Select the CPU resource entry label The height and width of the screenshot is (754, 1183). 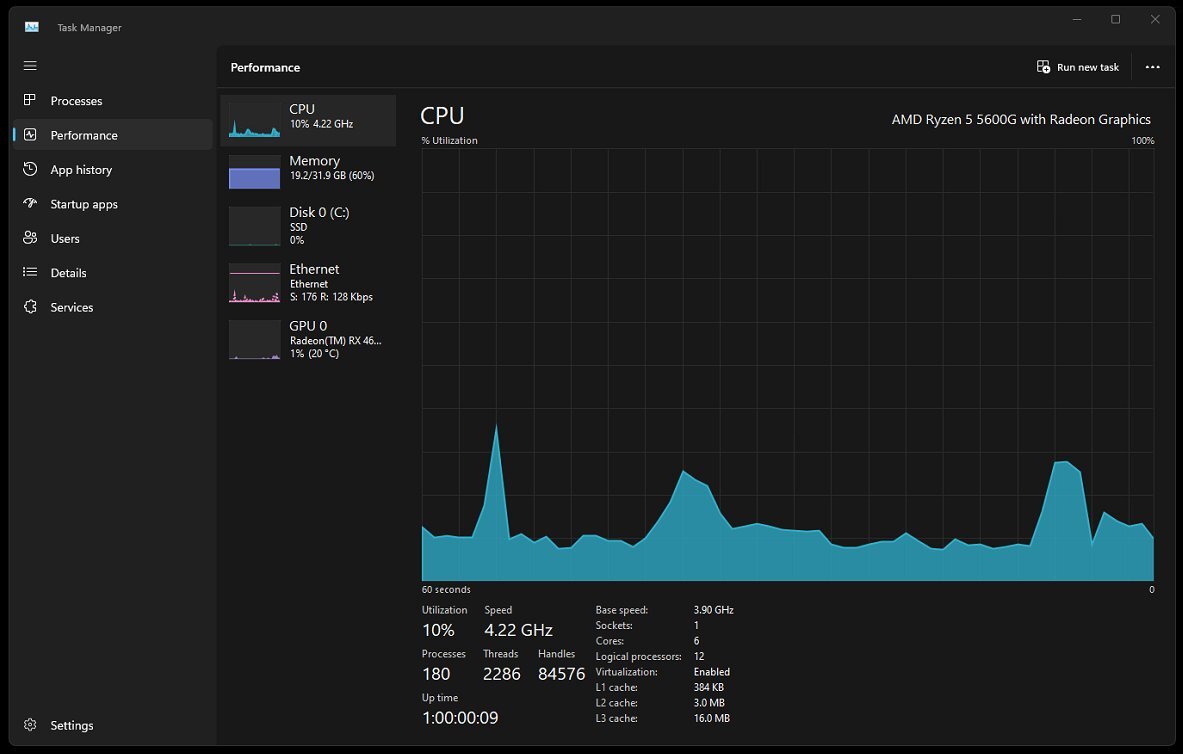[x=302, y=109]
